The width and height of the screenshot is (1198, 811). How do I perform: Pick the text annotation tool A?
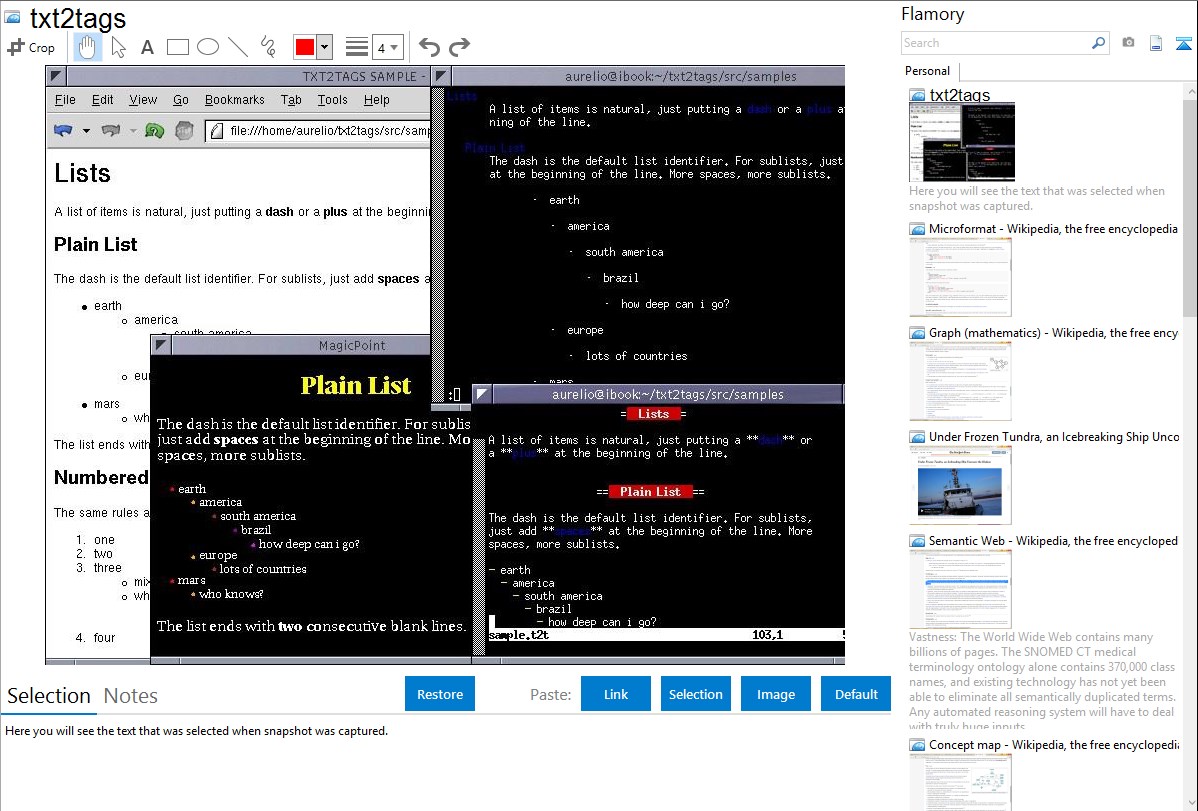[x=147, y=47]
